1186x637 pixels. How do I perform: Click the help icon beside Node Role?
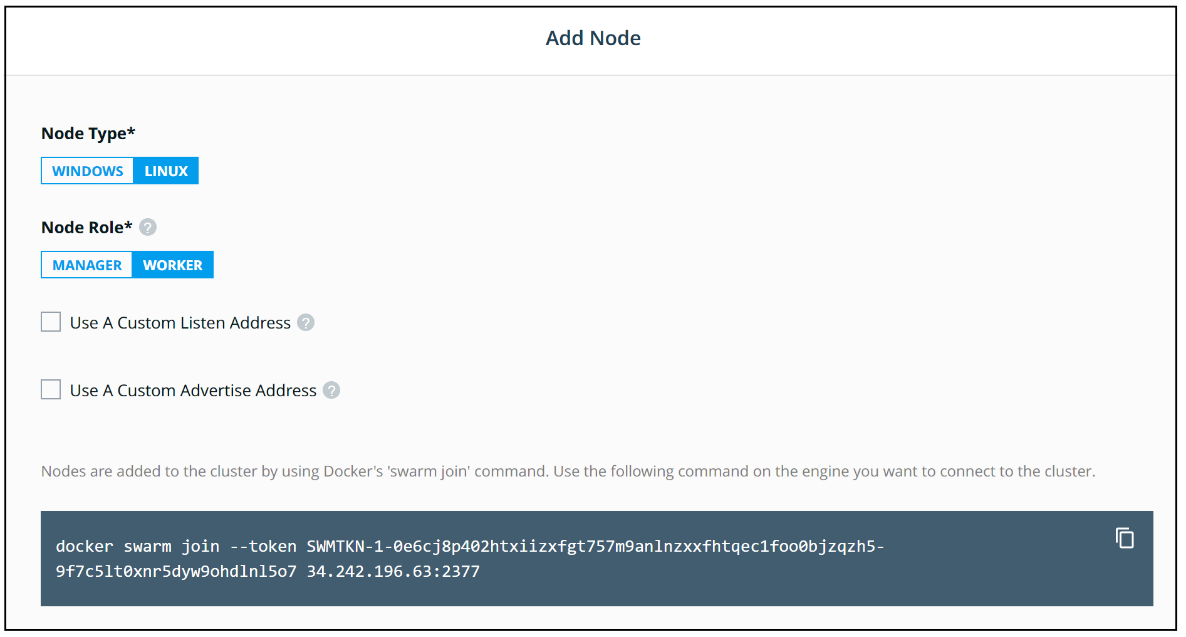tap(148, 228)
